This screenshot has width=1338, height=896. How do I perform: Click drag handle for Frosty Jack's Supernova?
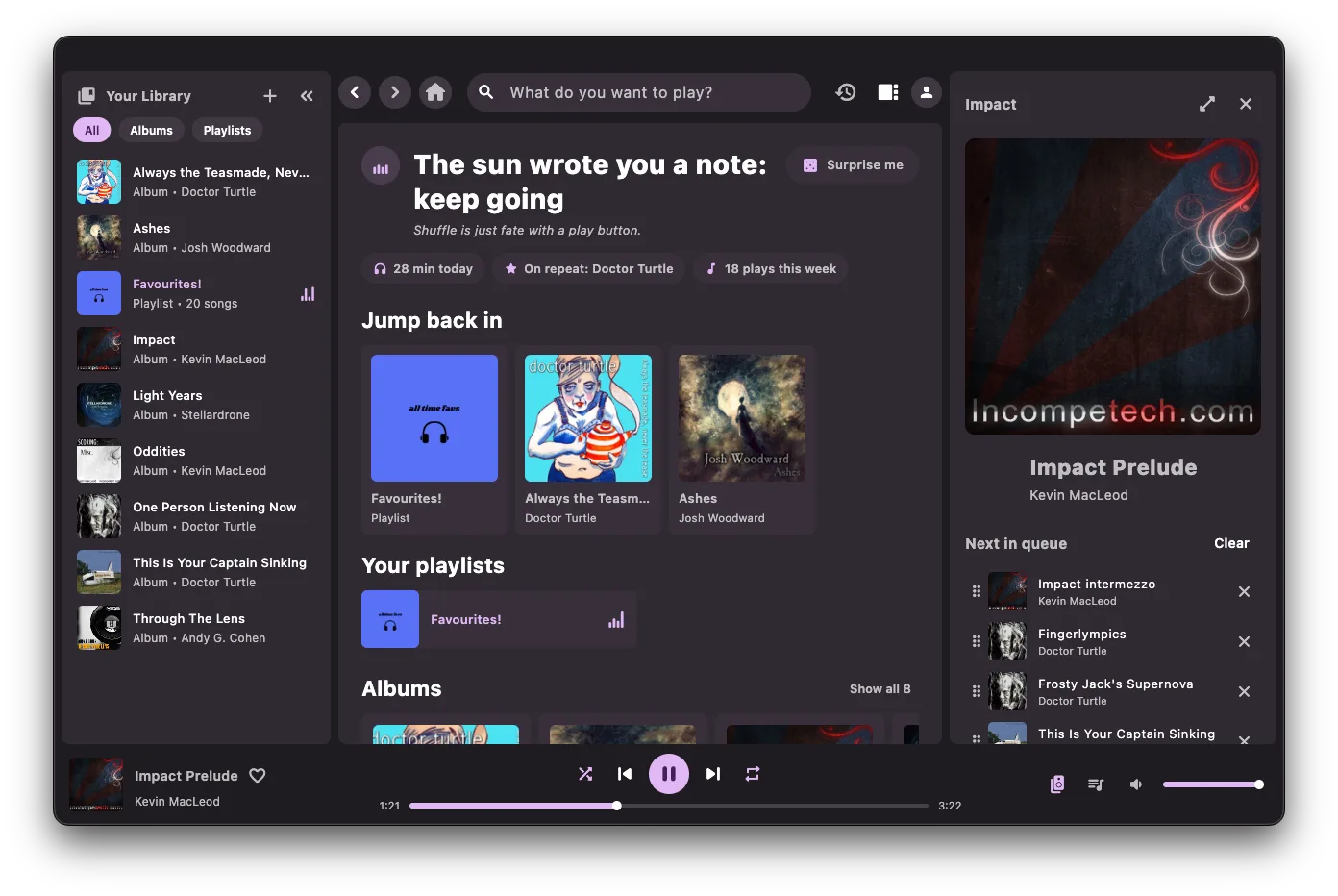pos(977,692)
